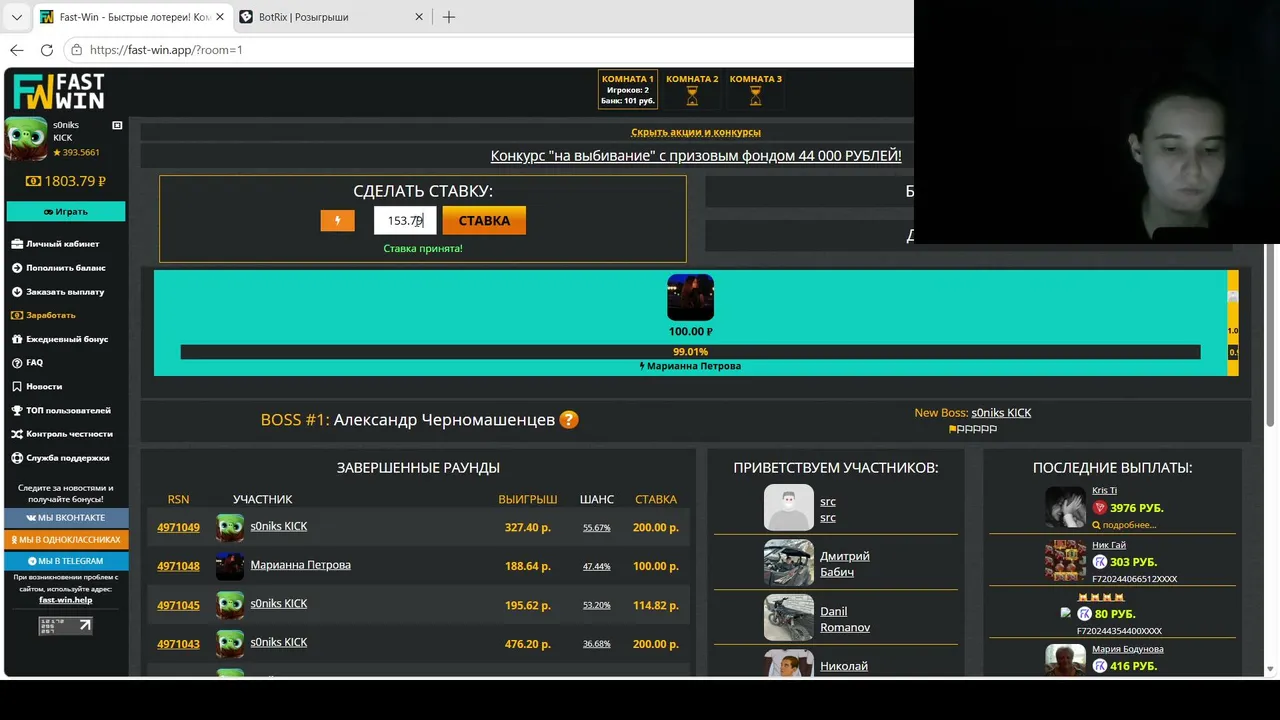Click the 100.00 ₽ player avatar thumbnail

[x=690, y=297]
